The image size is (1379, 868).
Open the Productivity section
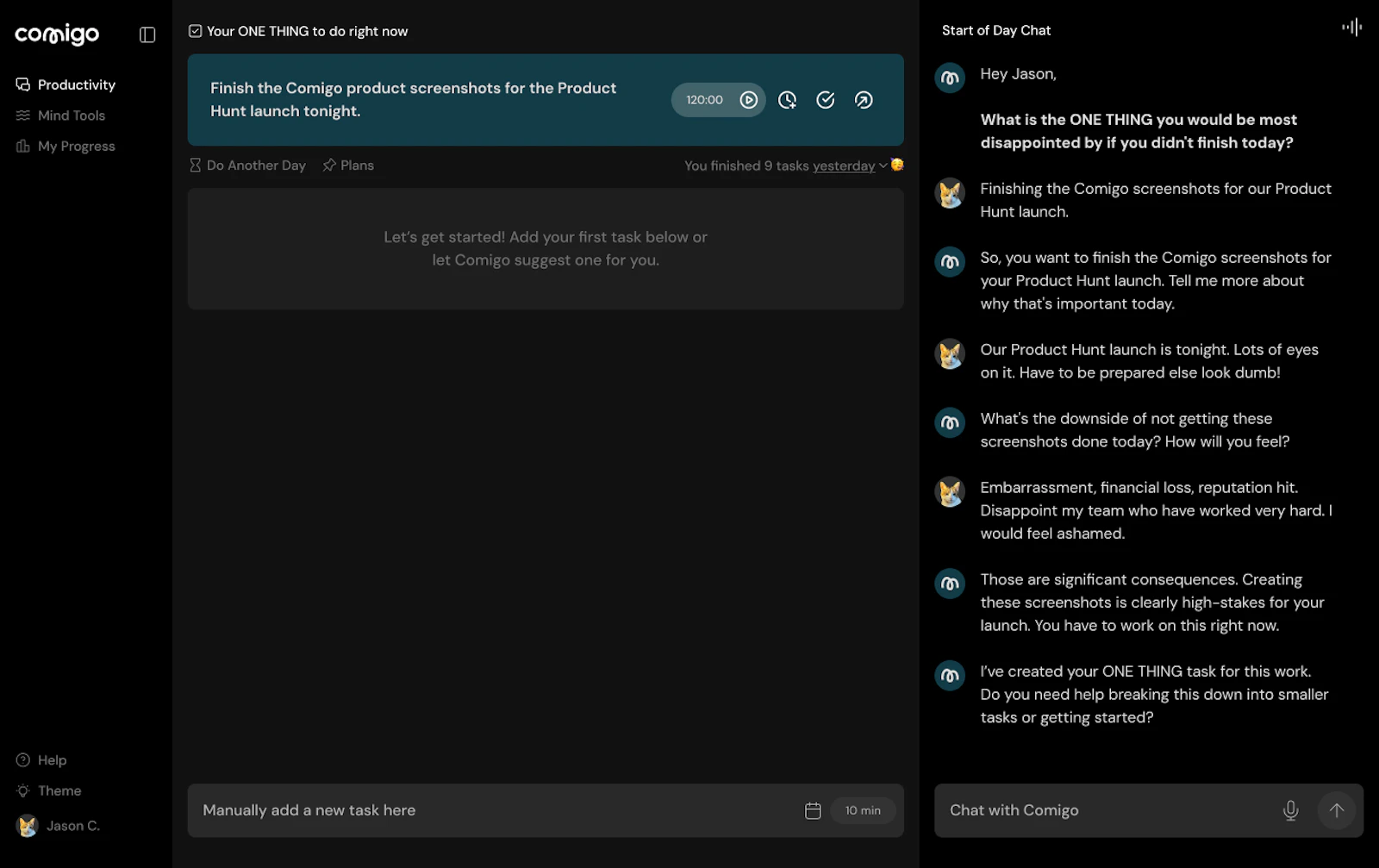click(x=66, y=84)
